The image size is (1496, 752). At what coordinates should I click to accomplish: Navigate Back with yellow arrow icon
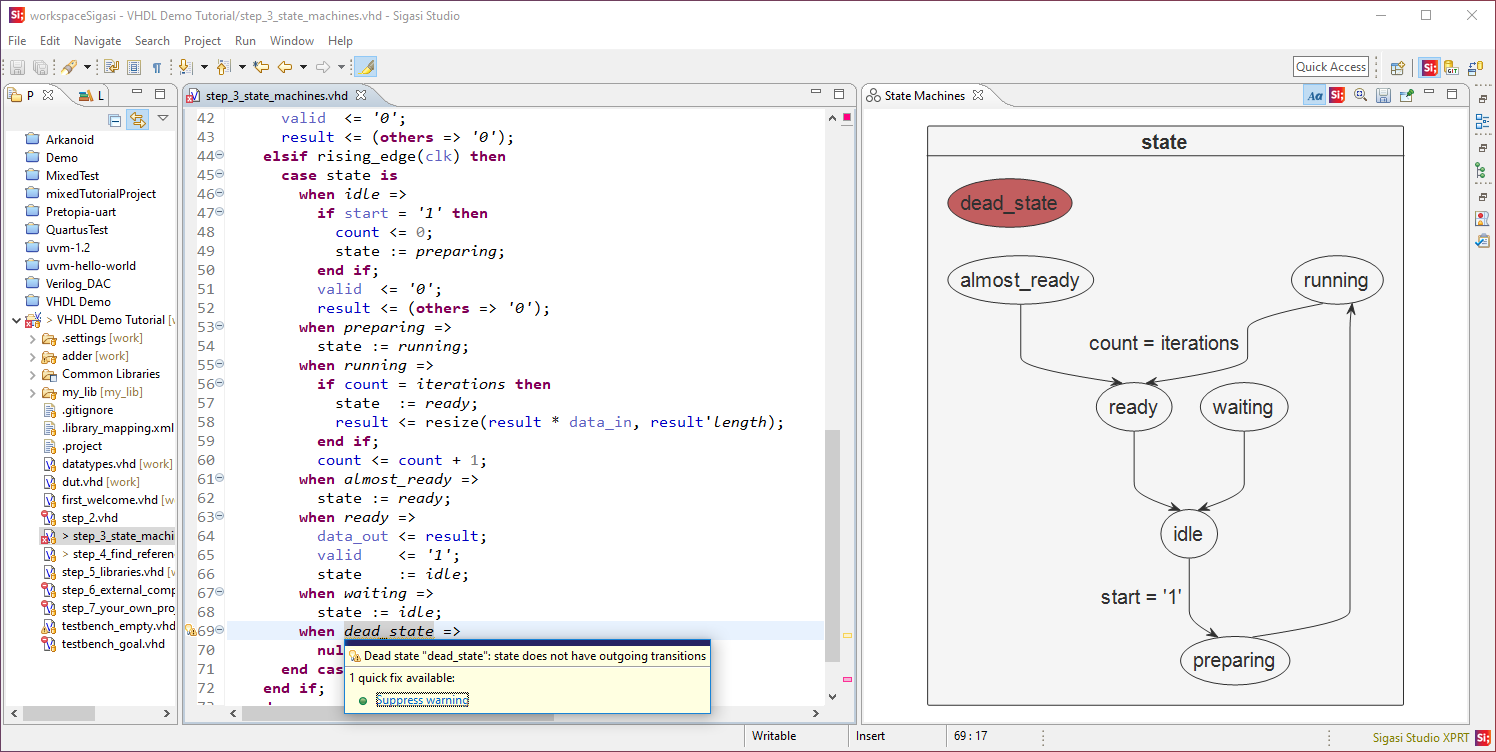(x=285, y=67)
